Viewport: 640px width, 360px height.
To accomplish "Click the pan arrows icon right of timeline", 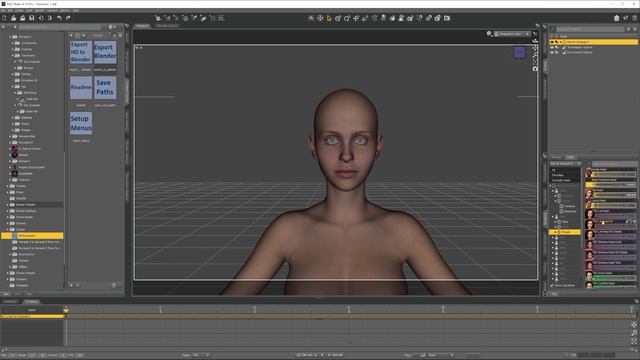I will coord(634,325).
